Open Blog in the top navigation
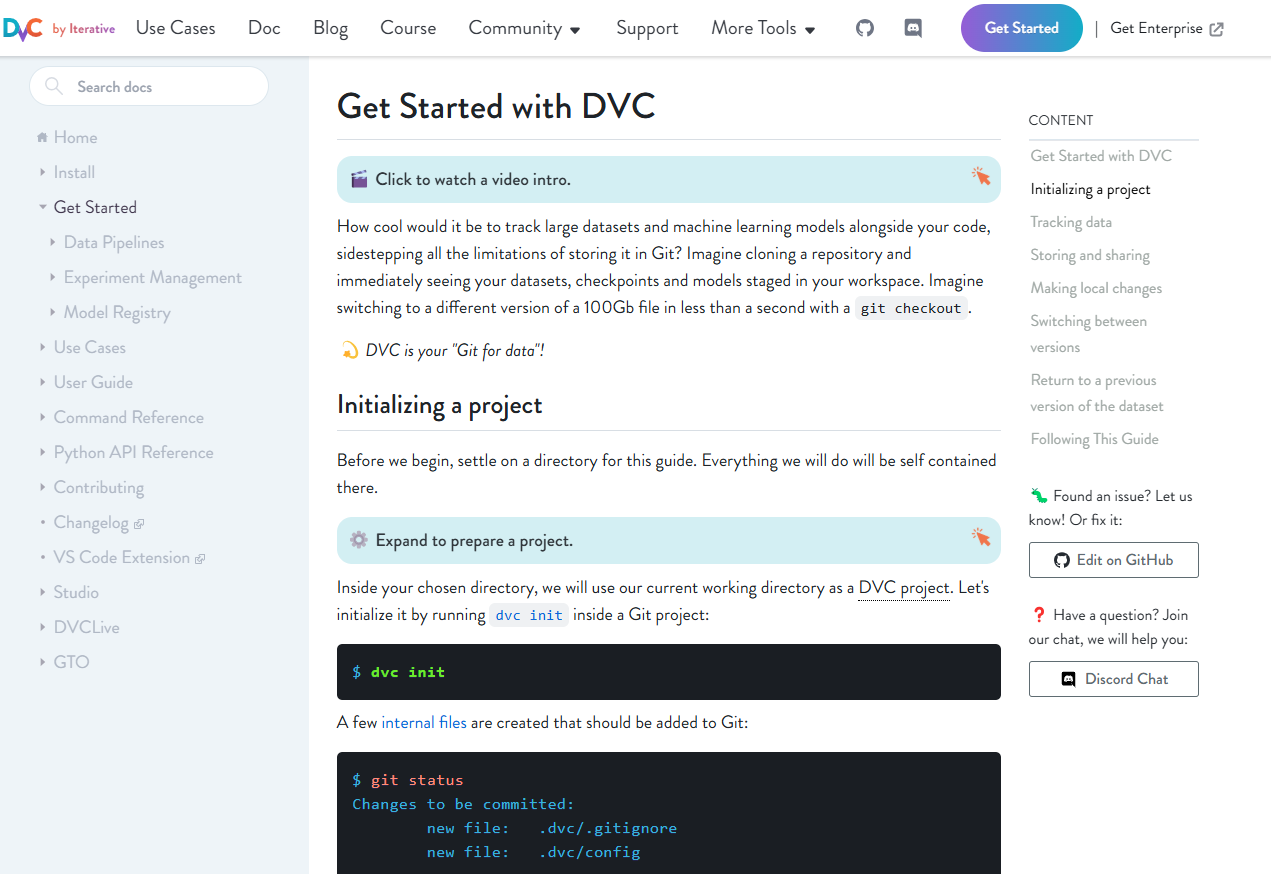 point(330,28)
